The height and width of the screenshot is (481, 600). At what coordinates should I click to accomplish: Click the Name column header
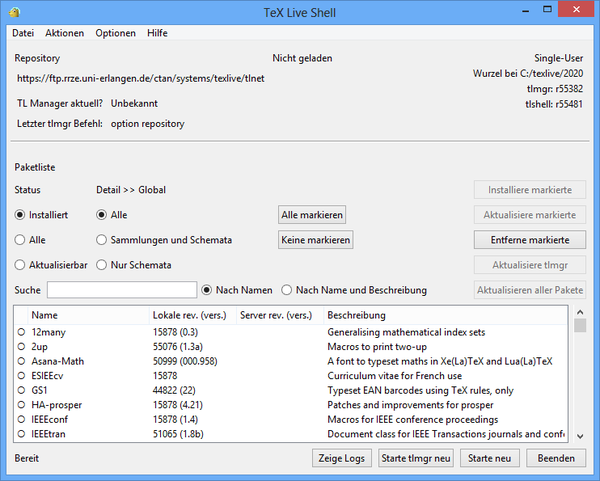(x=88, y=315)
